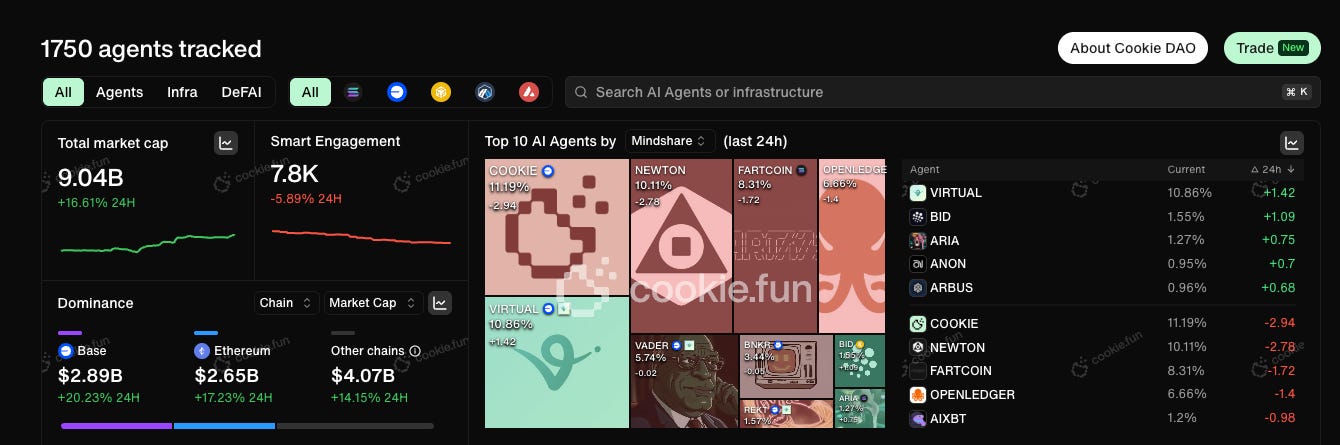
Task: Click the blue Ethereum dominance color marker
Action: [x=206, y=333]
